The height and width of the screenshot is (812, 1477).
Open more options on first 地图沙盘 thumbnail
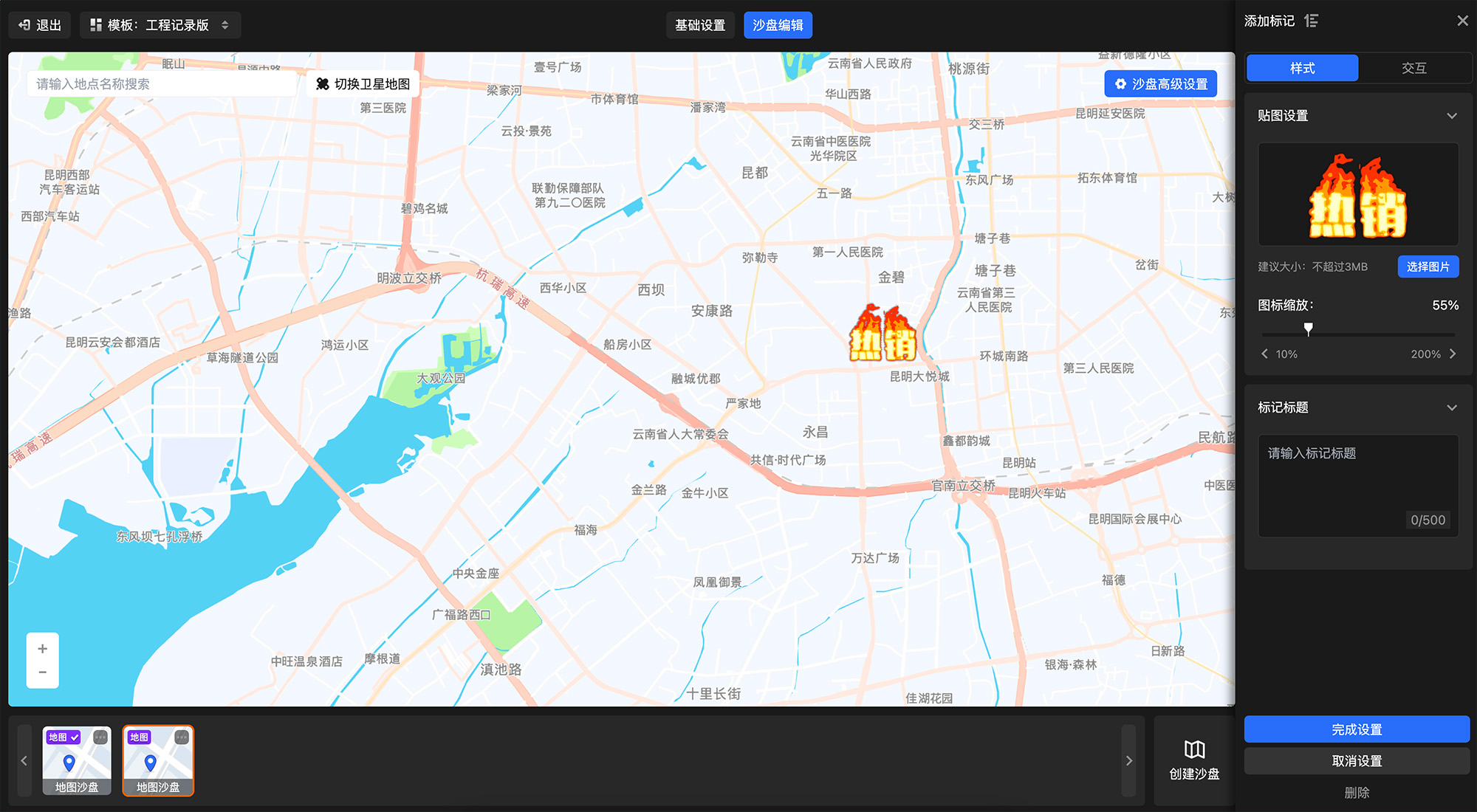point(100,737)
